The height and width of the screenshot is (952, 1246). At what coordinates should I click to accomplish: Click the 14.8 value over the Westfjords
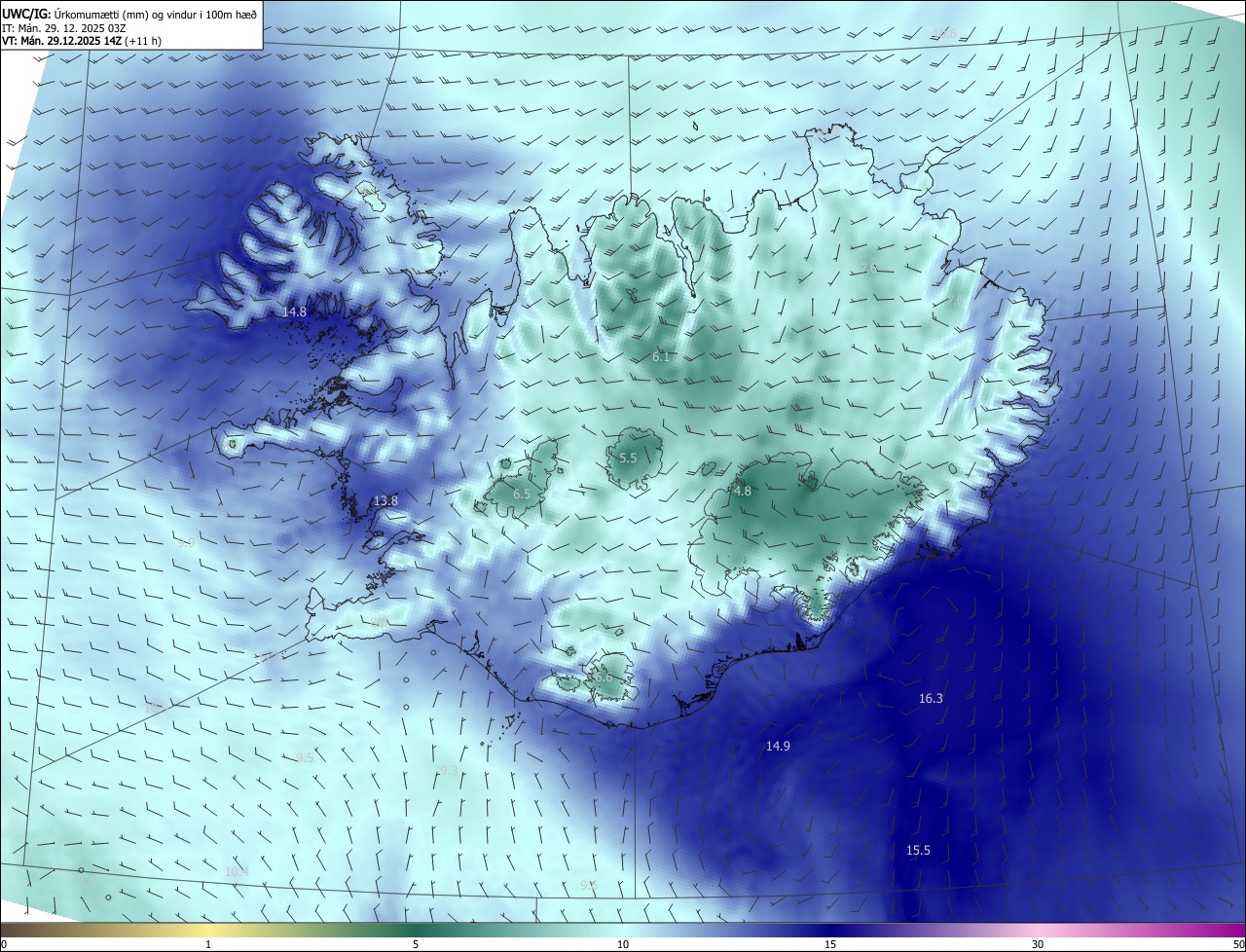coord(294,312)
